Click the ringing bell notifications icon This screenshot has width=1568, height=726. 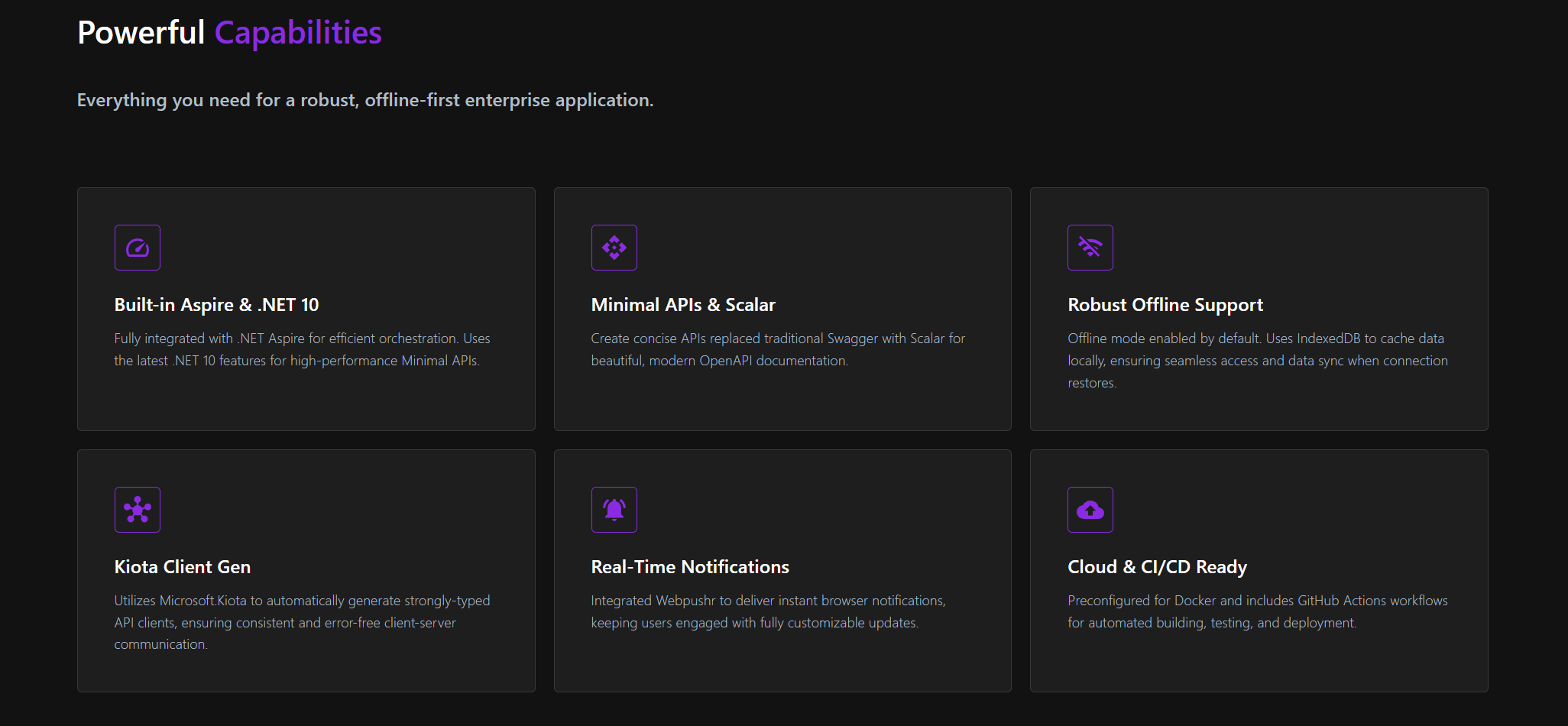point(614,510)
